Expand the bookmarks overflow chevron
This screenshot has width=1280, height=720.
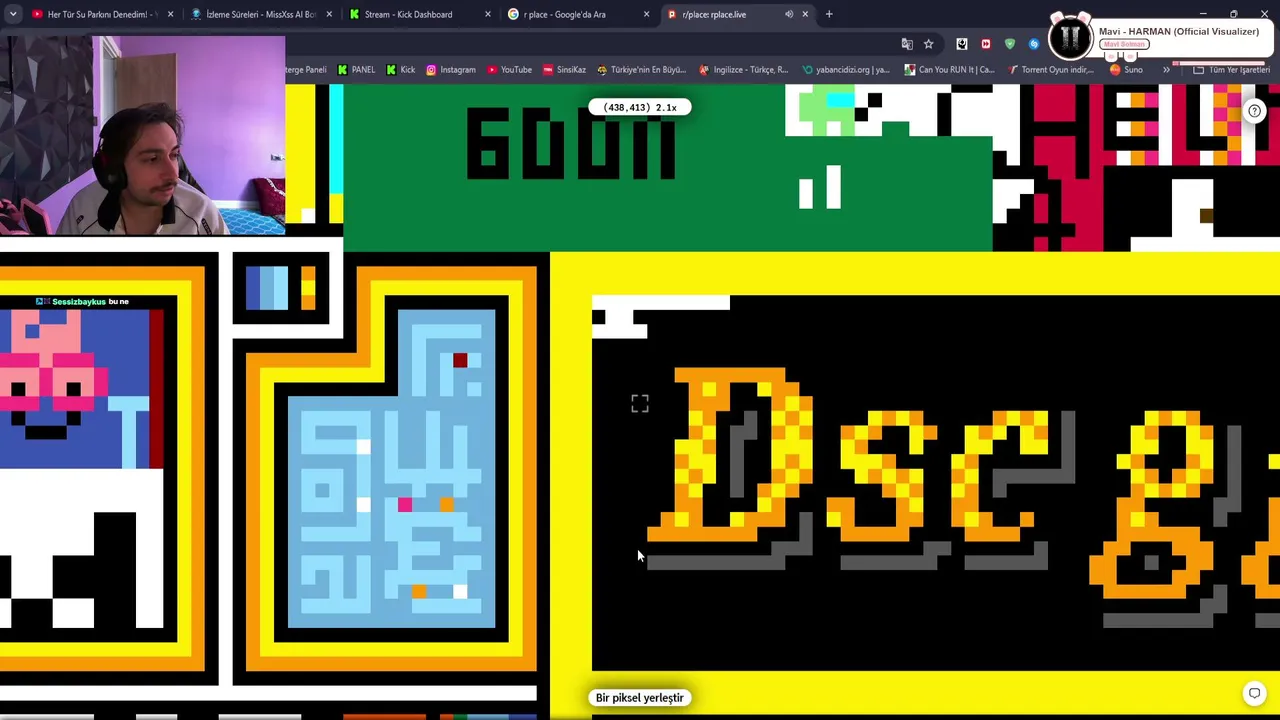click(1166, 70)
